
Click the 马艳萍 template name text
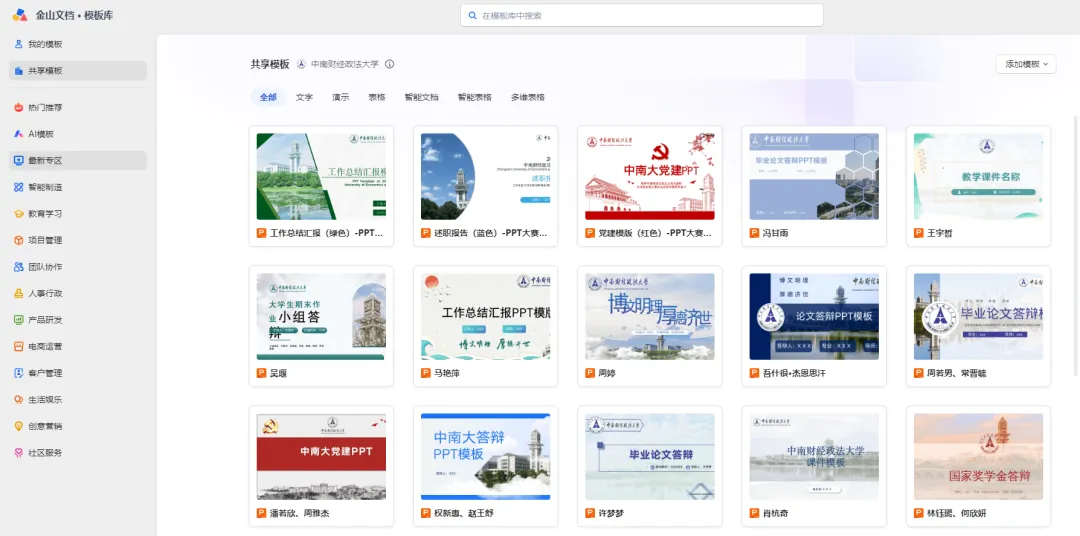point(448,373)
